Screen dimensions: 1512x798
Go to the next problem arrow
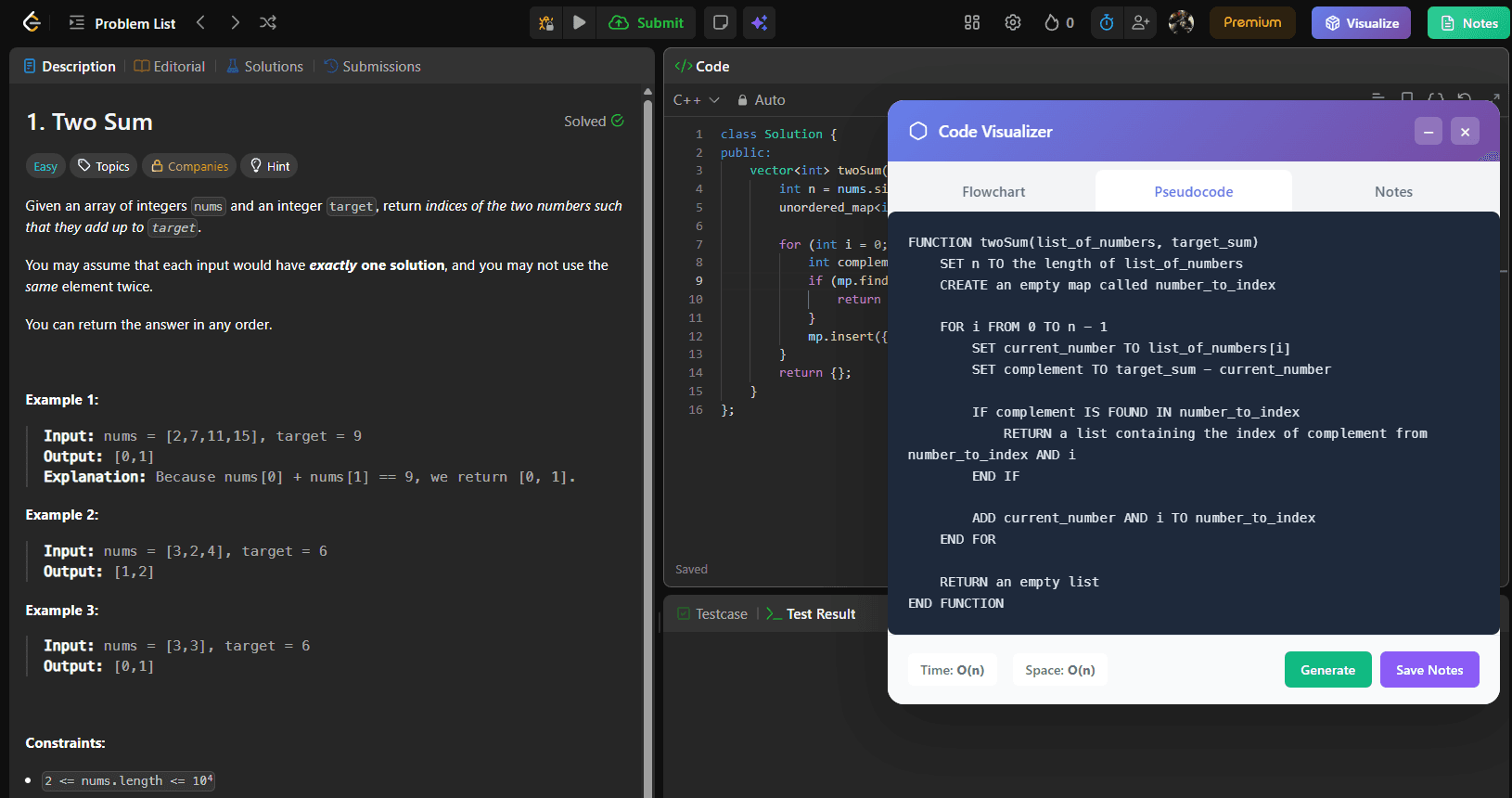235,23
